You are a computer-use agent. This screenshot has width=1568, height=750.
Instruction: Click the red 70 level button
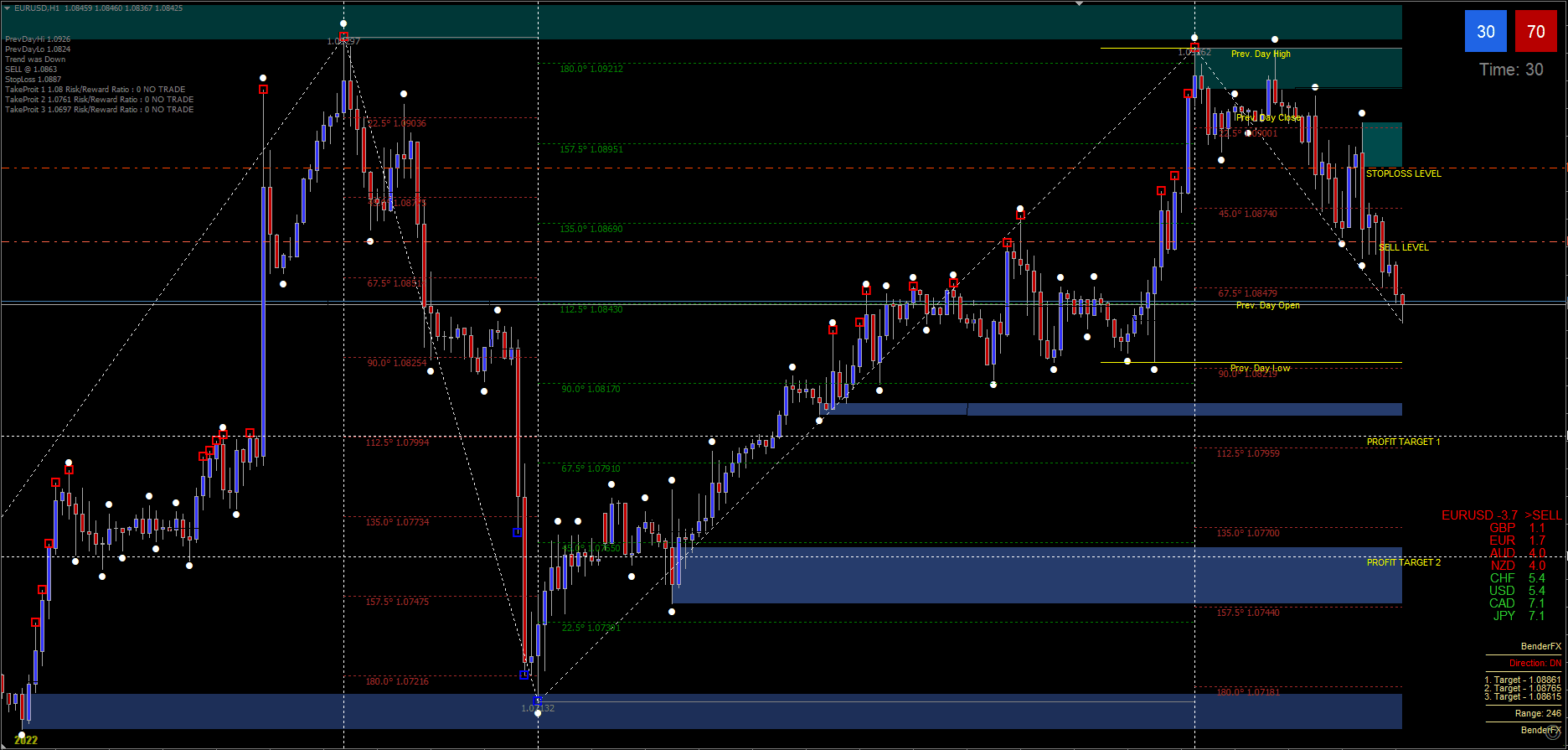coord(1535,32)
